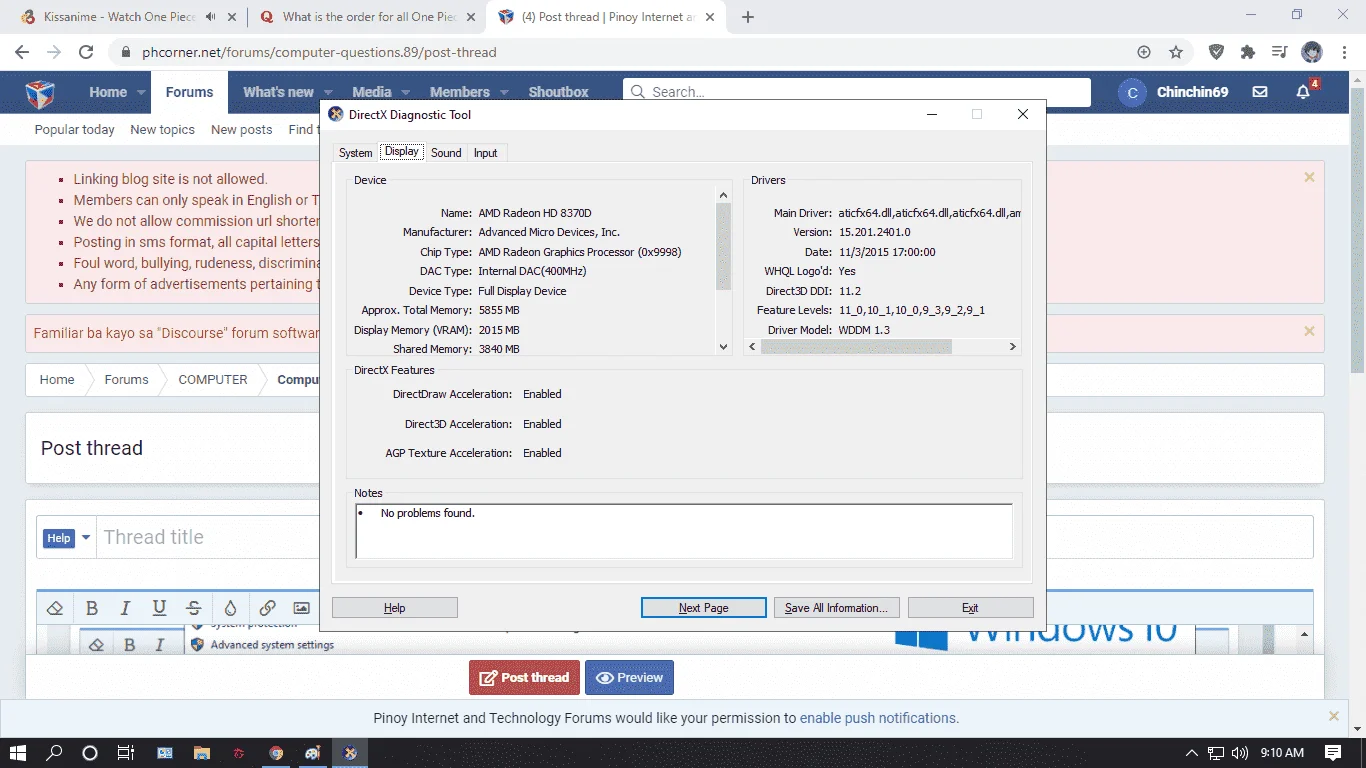Open forum inbox envelope icon
1366x768 pixels.
coord(1260,92)
